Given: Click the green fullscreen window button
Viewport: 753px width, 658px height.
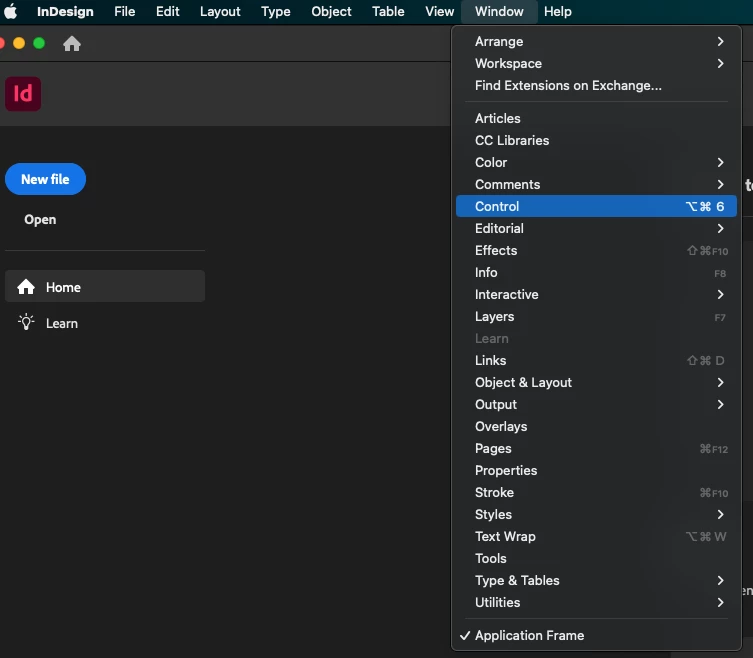Looking at the screenshot, I should coord(39,43).
